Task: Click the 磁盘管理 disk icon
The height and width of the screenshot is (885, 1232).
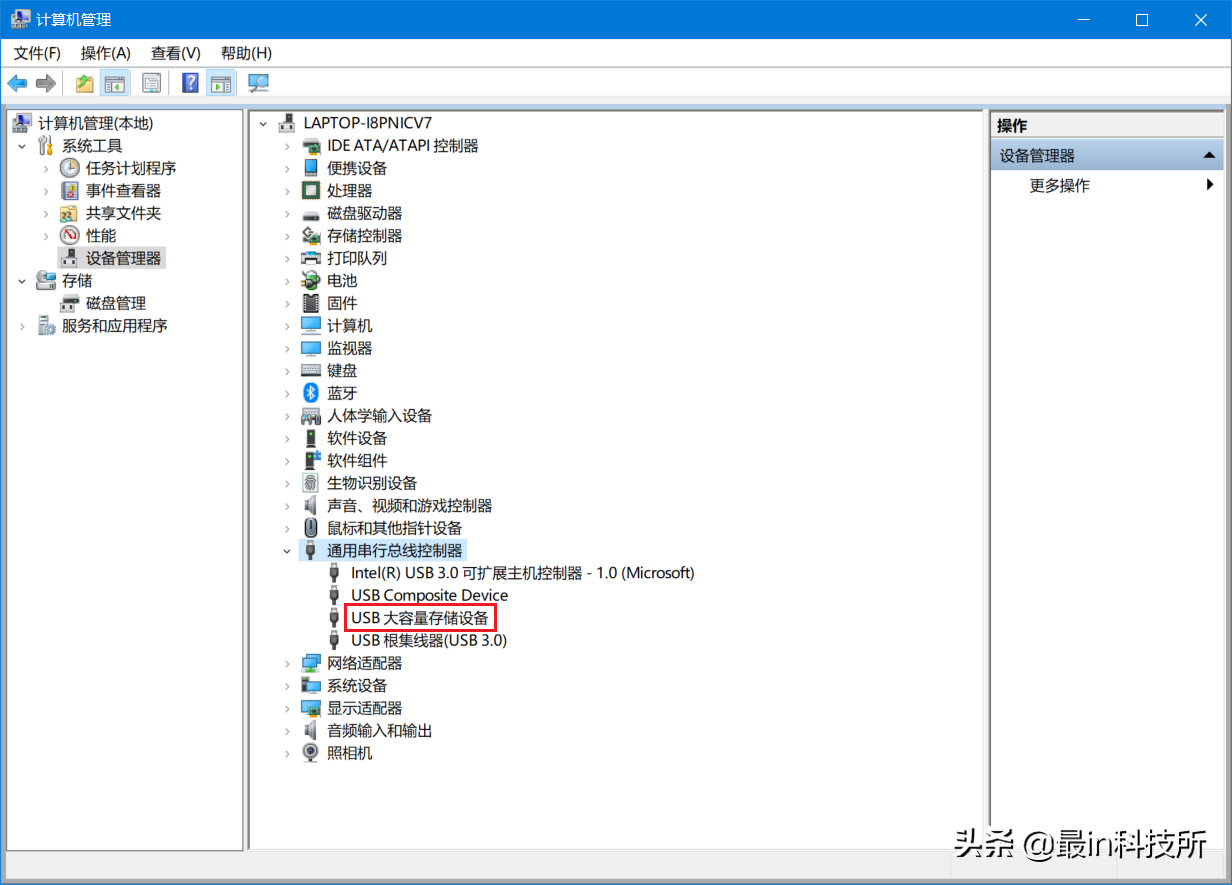Action: click(x=69, y=303)
